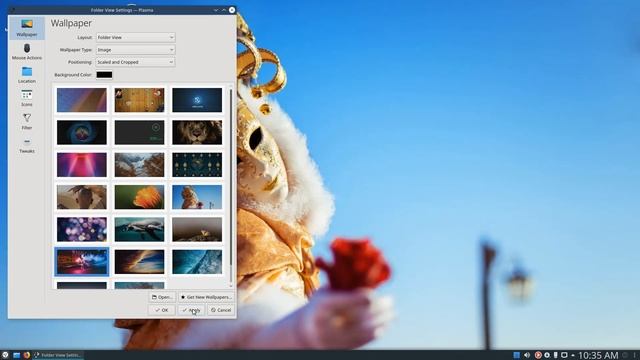Screen dimensions: 640x360
Task: Open the Wallpaper settings section
Action: point(27,28)
